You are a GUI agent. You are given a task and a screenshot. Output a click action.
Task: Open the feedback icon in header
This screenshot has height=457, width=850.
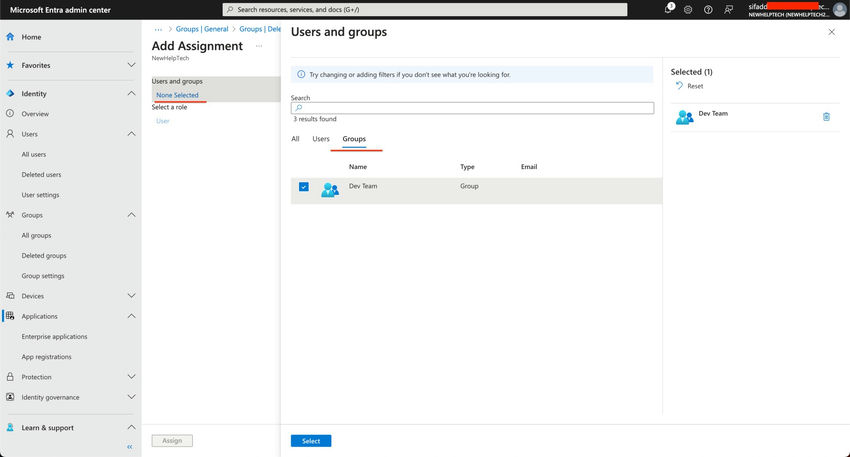728,9
